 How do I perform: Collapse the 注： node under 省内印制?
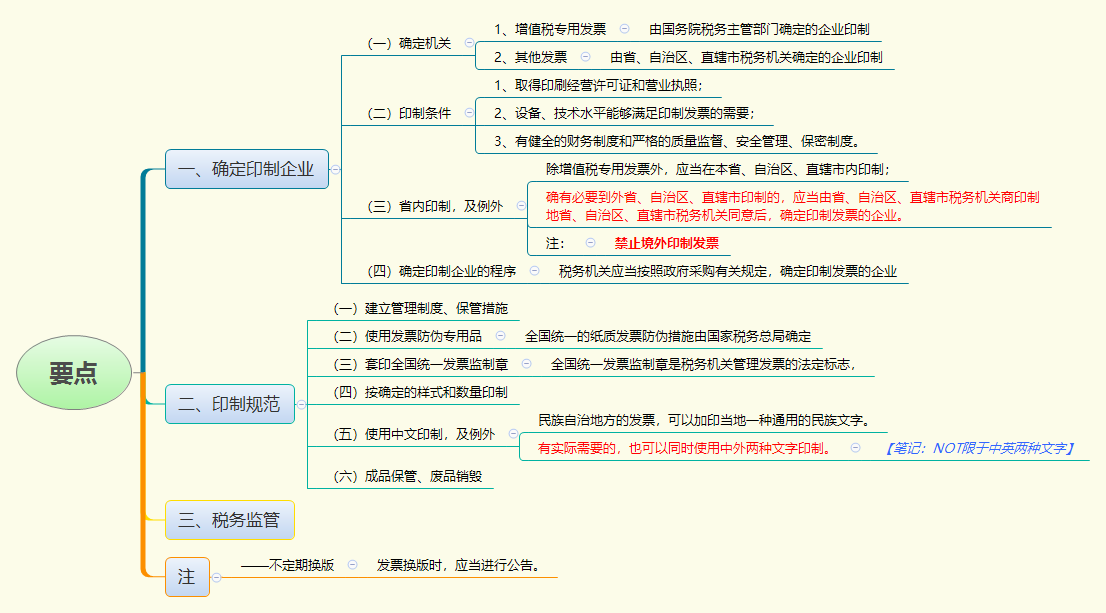(590, 243)
